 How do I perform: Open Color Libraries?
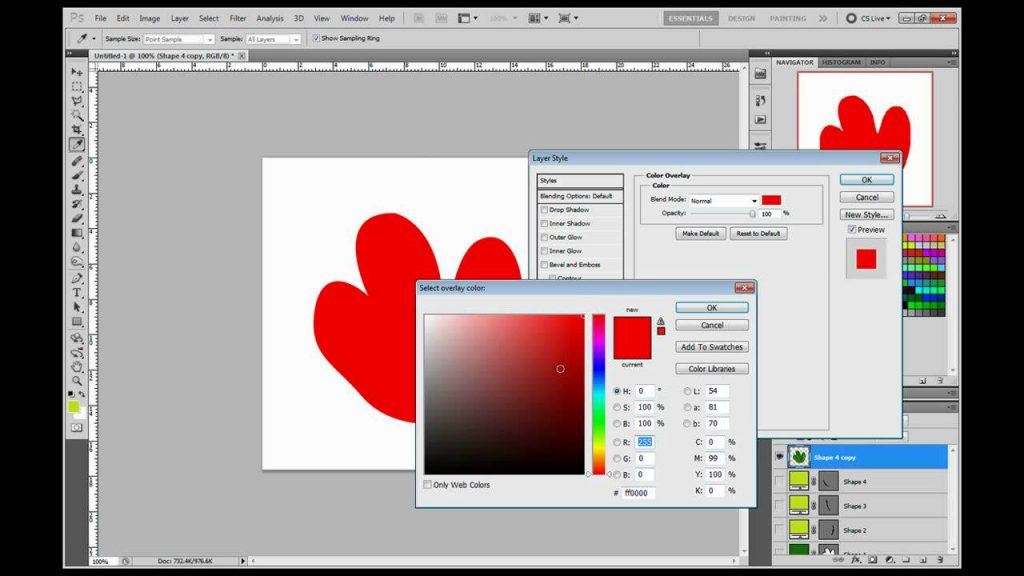712,369
